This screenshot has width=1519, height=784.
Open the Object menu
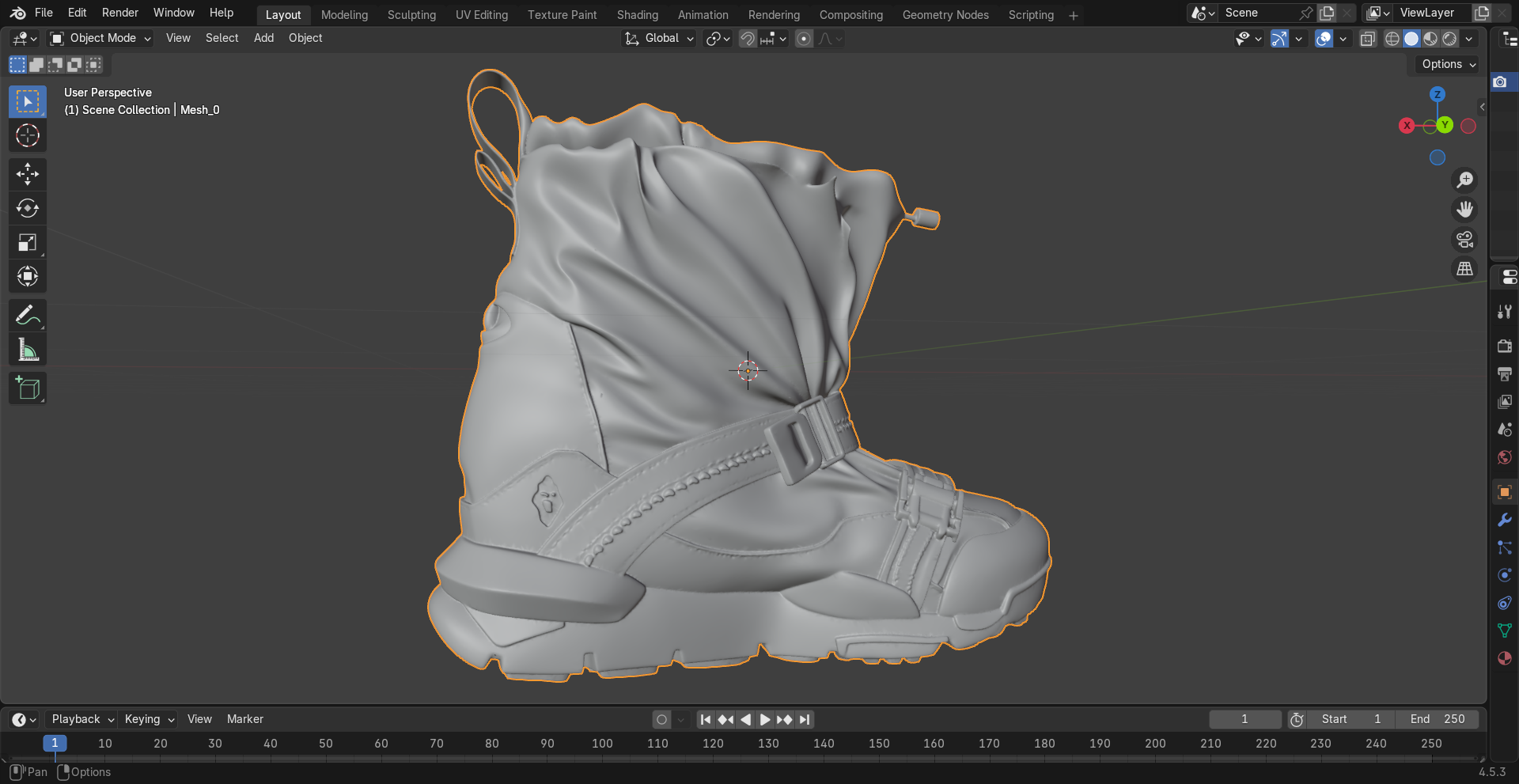coord(305,37)
